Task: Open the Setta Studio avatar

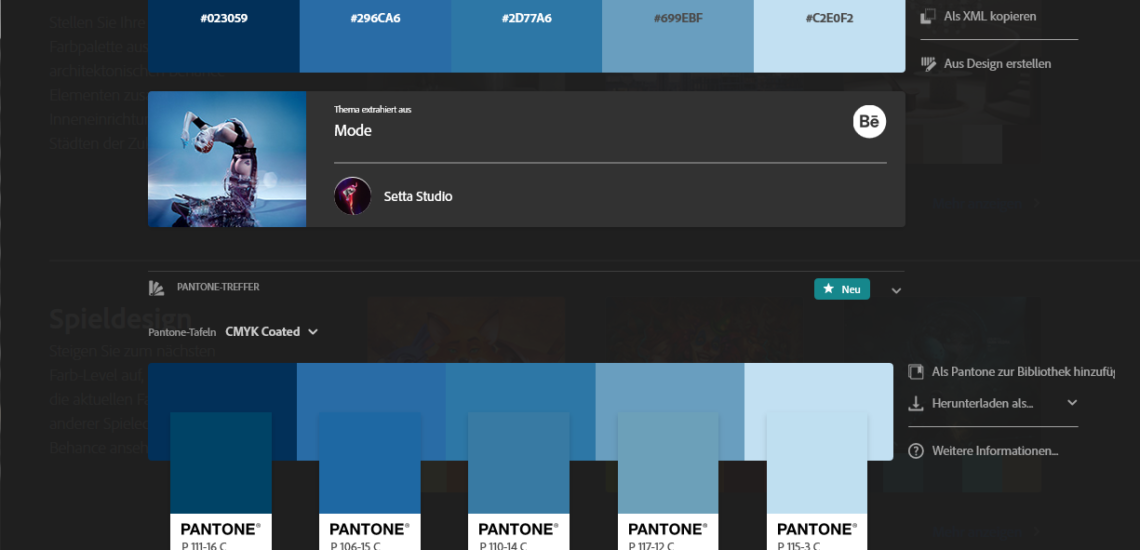Action: (x=352, y=196)
